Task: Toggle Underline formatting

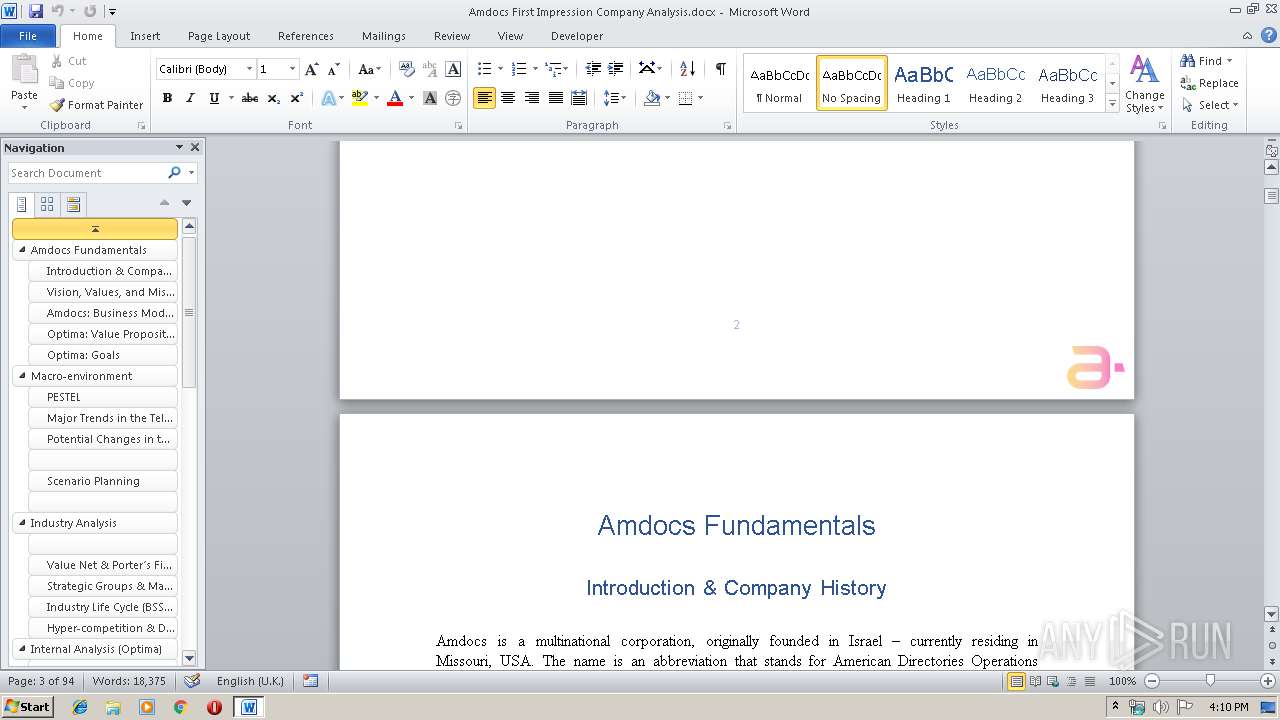Action: (x=214, y=98)
